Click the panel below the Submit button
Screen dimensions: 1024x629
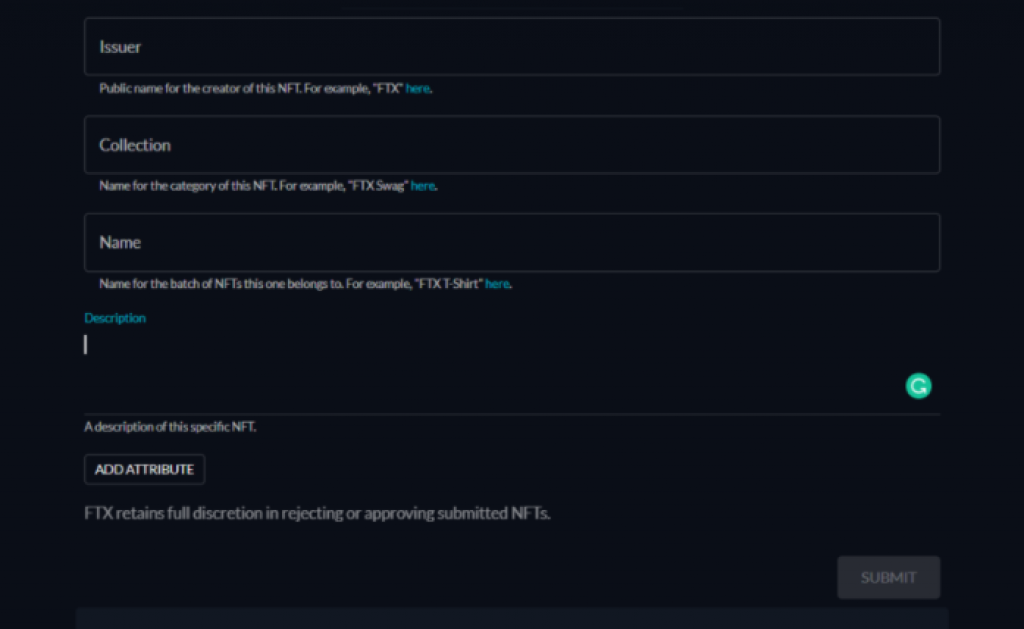tap(512, 619)
